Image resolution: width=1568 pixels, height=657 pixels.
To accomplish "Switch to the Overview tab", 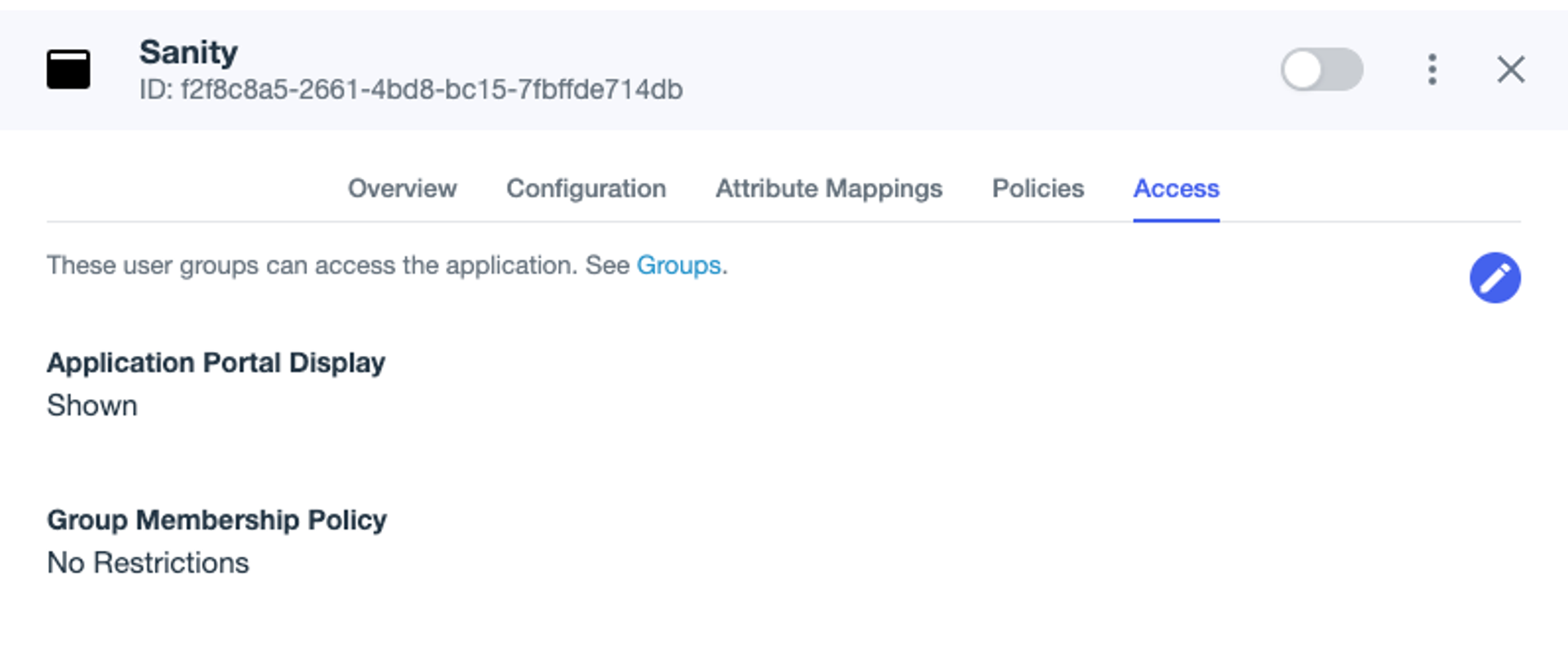I will (402, 189).
